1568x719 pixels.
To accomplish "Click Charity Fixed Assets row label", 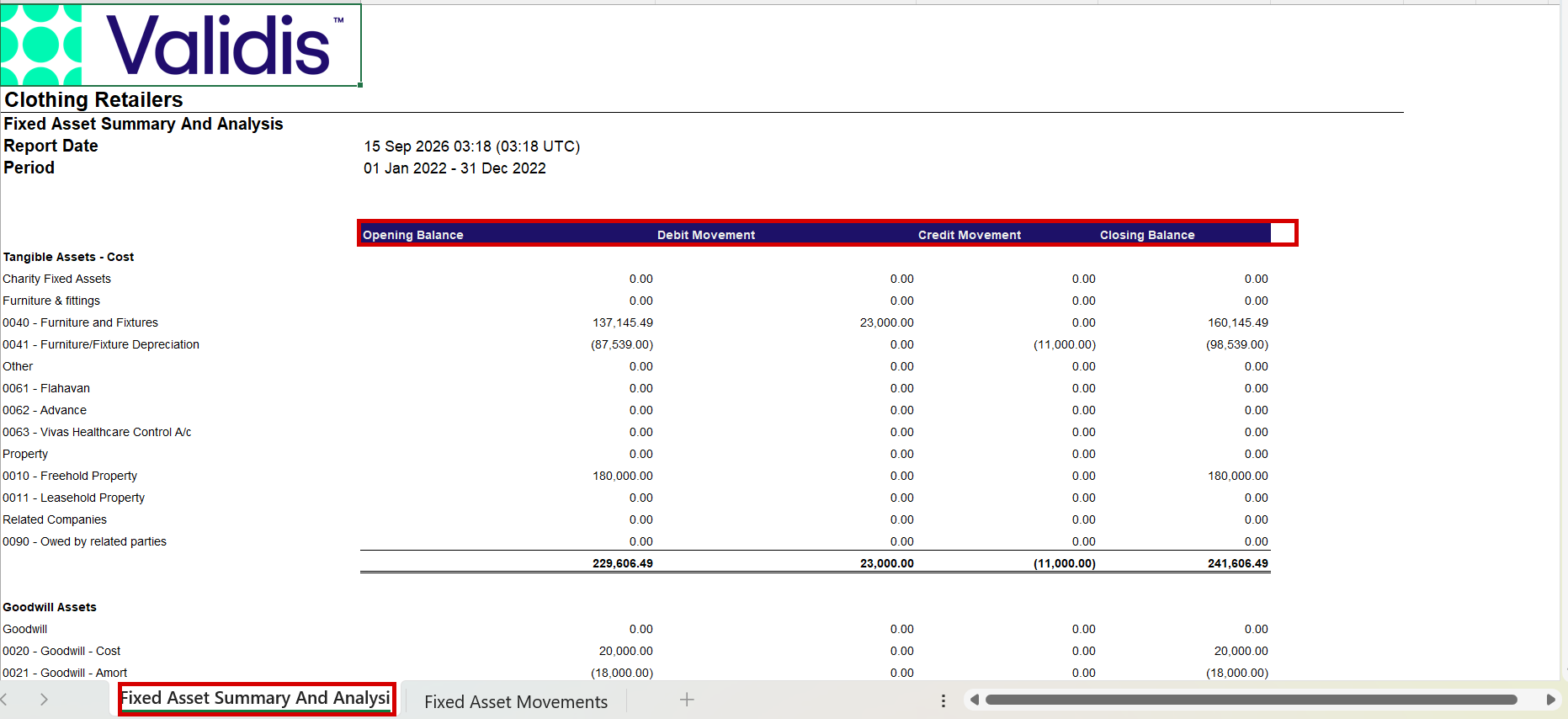I will 56,279.
